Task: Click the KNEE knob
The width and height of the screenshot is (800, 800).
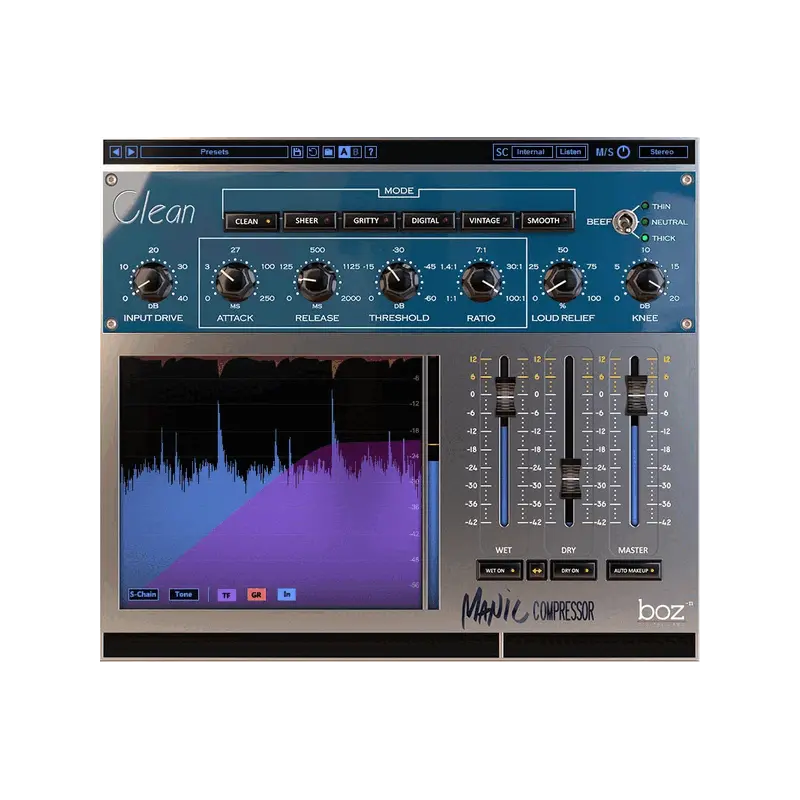Action: pyautogui.click(x=645, y=282)
